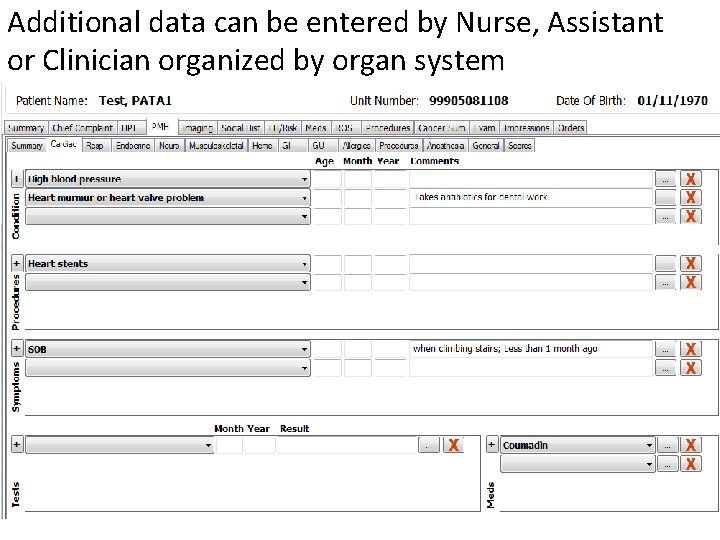
Task: Click the Result field in Tests row
Action: pos(347,445)
